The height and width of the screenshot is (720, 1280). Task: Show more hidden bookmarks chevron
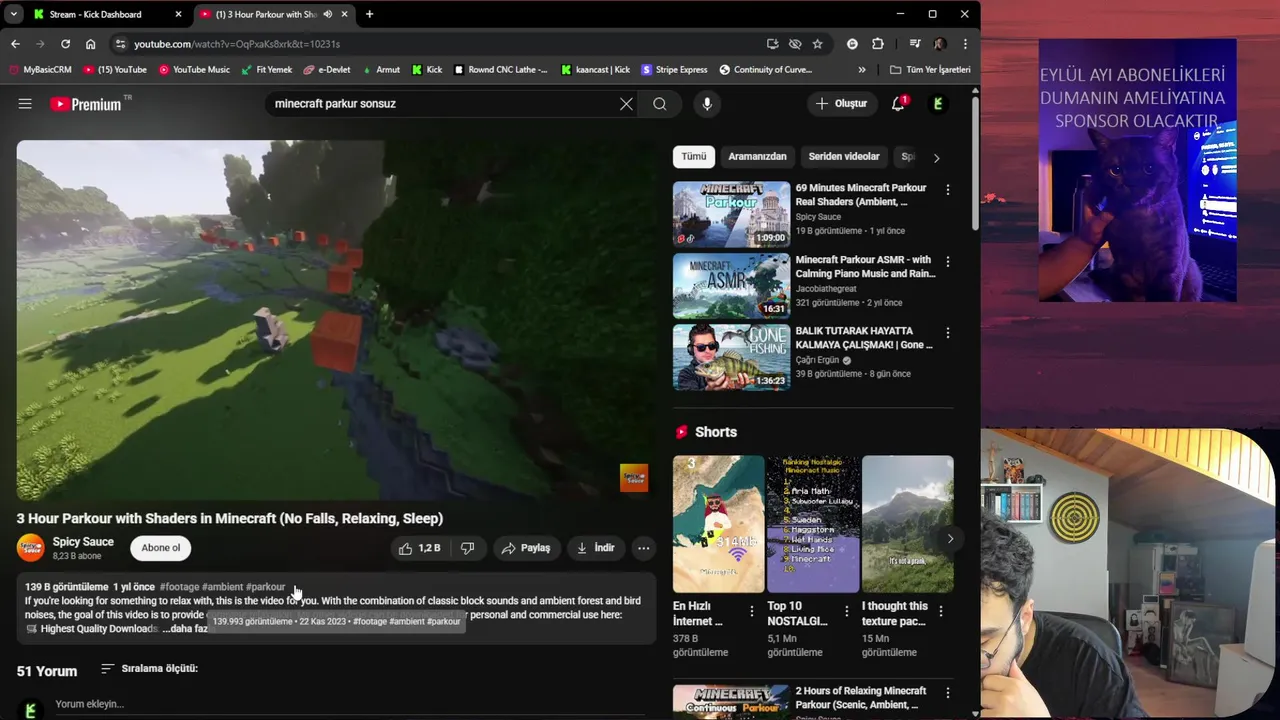pyautogui.click(x=862, y=70)
